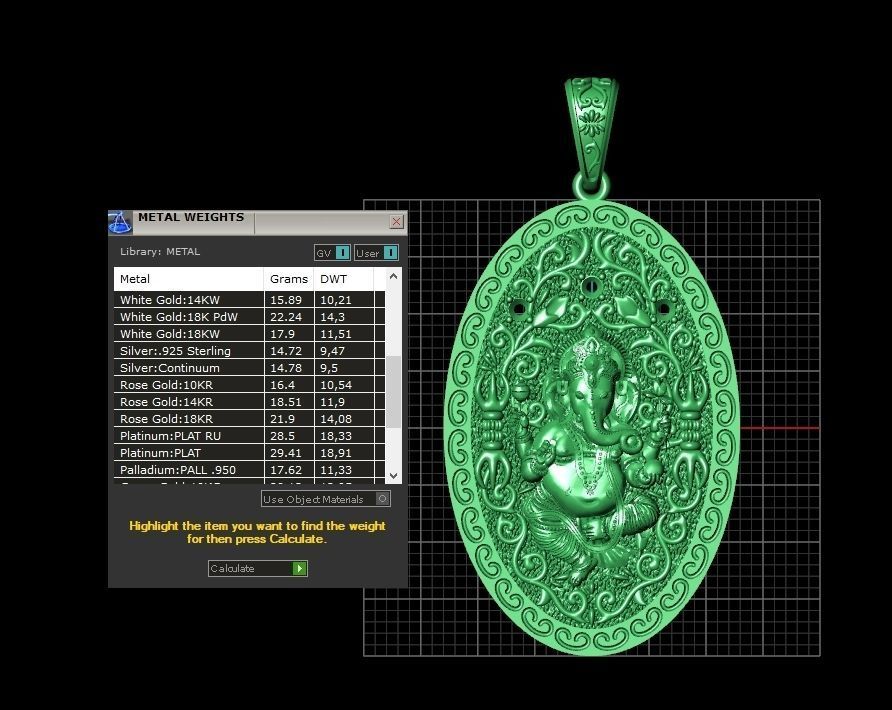Select Platinum:PLAT RU row
Viewport: 892px width, 710px height.
[x=249, y=436]
